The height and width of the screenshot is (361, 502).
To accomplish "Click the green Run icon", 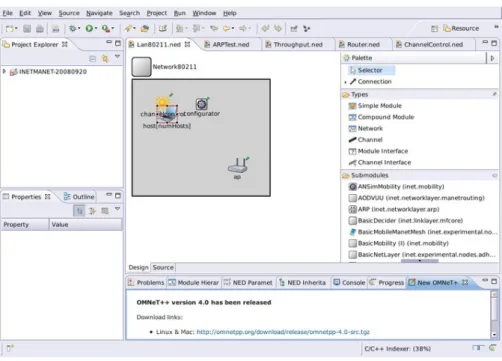I will tap(89, 29).
